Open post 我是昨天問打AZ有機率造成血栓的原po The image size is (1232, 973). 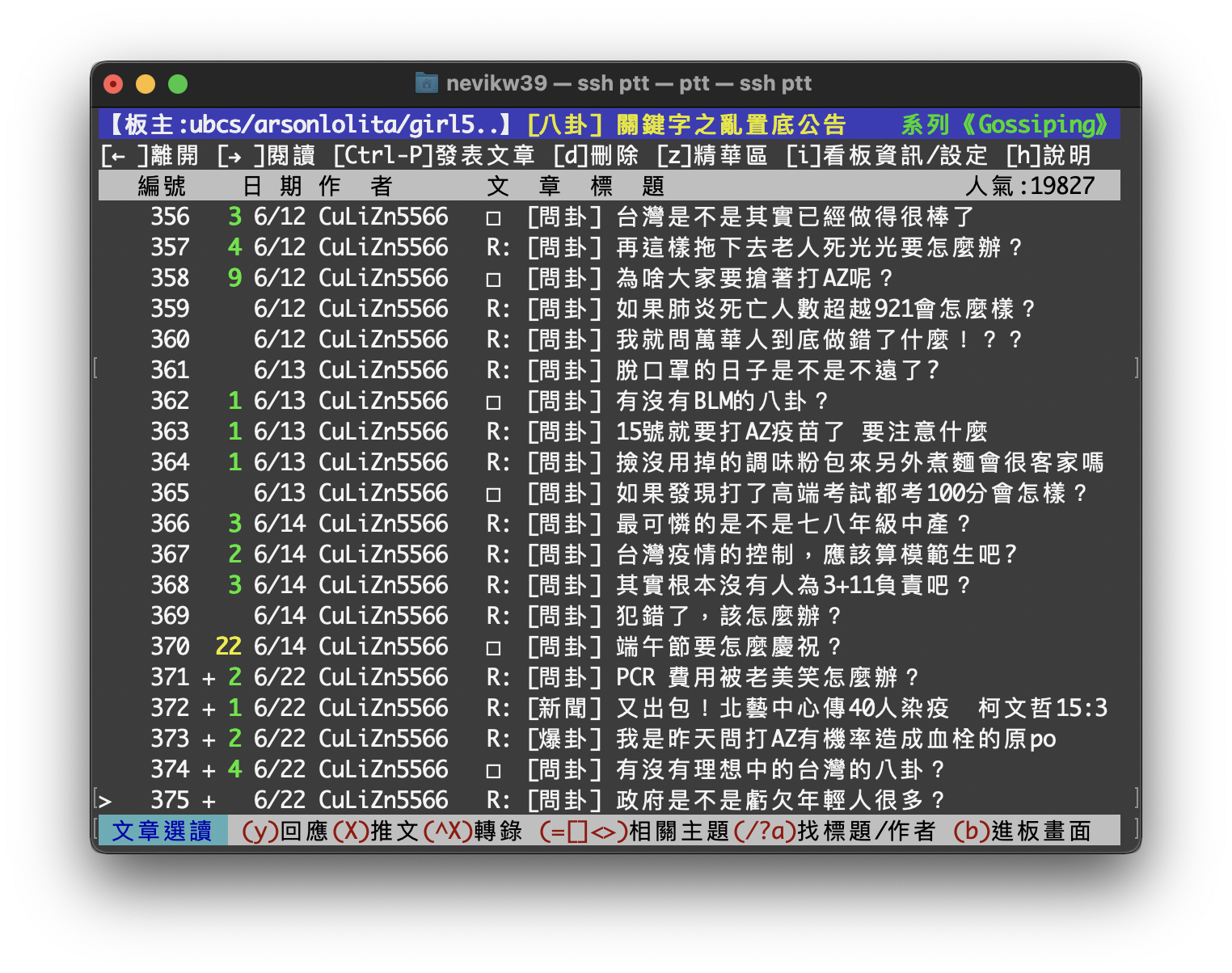click(836, 739)
